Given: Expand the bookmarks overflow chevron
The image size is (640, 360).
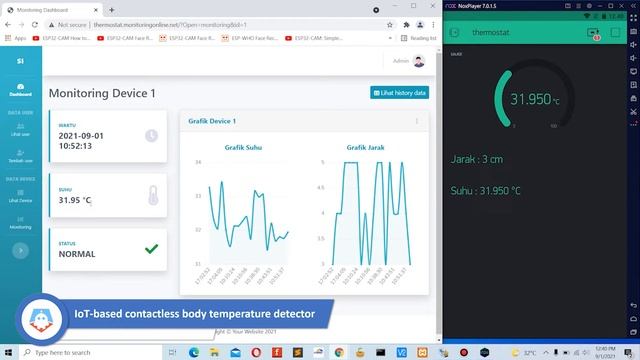Looking at the screenshot, I should click(x=390, y=38).
